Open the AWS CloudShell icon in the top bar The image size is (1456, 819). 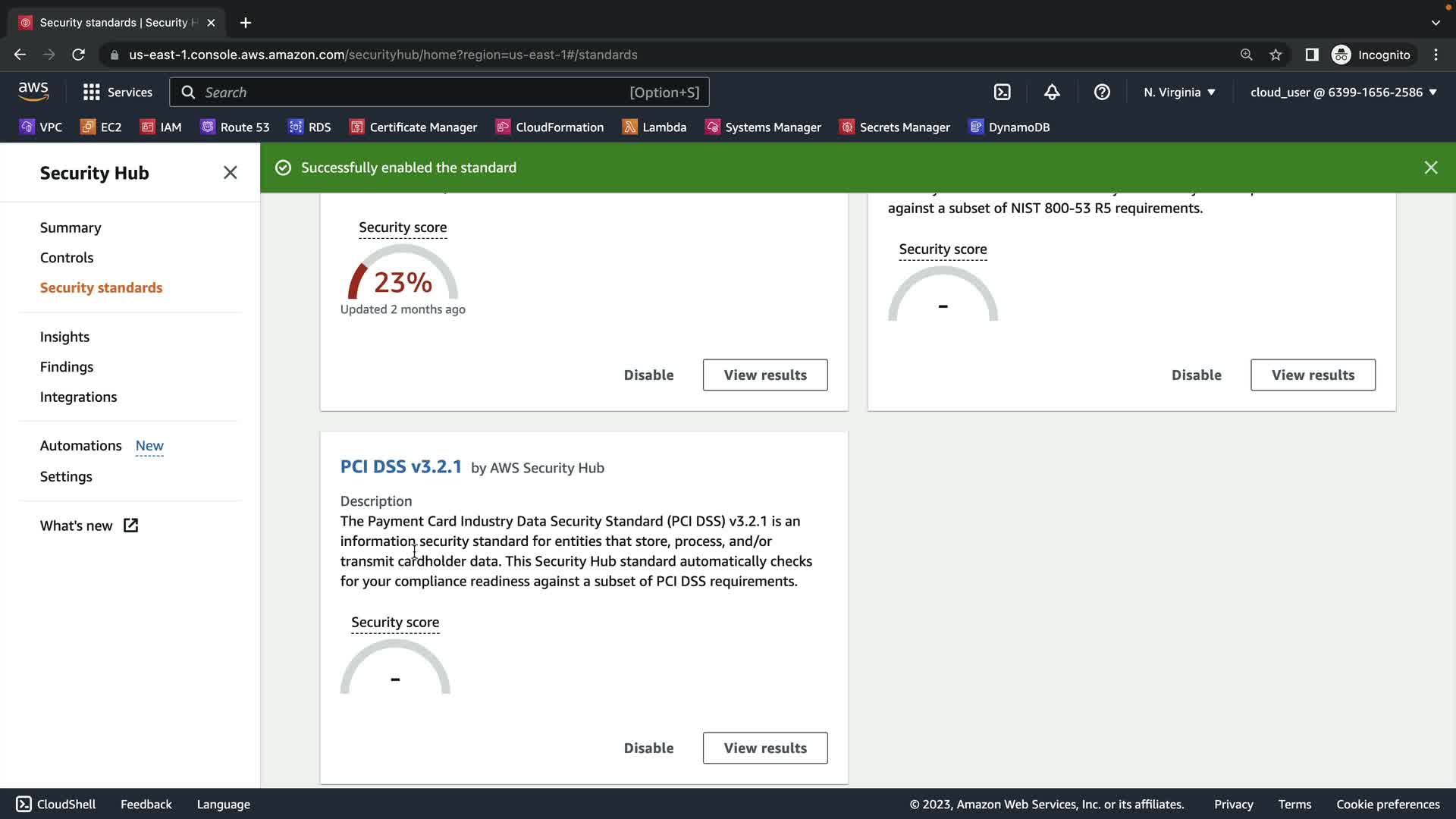(x=1002, y=92)
